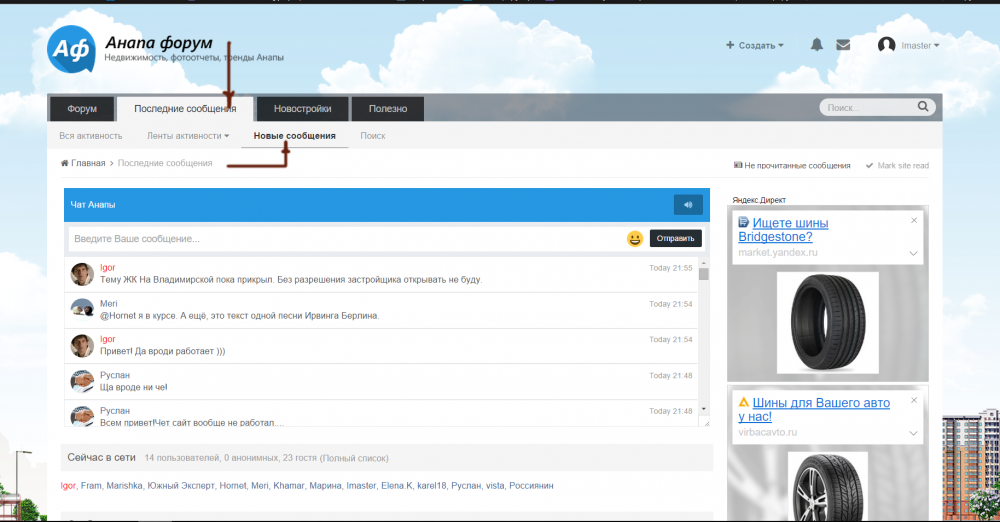The height and width of the screenshot is (522, 1000).
Task: Open the messages envelope icon
Action: (x=843, y=45)
